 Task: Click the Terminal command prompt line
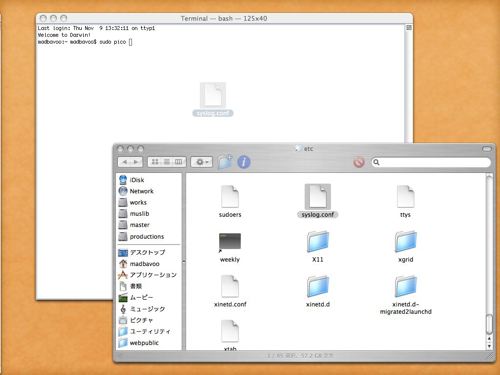(85, 42)
